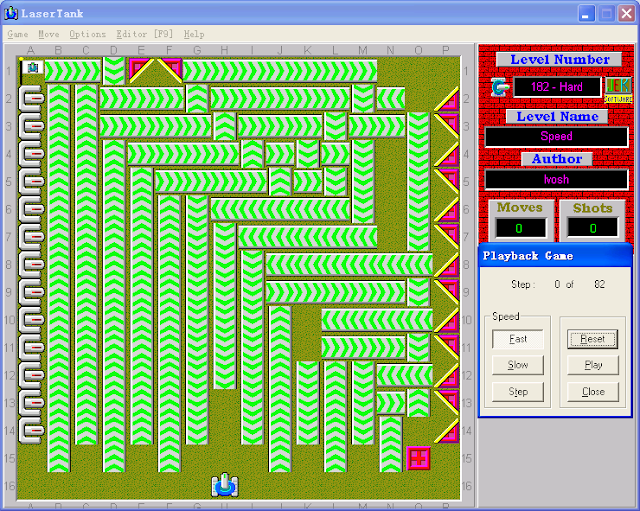The image size is (640, 511).
Task: Click the level name 'Speed'
Action: click(556, 136)
